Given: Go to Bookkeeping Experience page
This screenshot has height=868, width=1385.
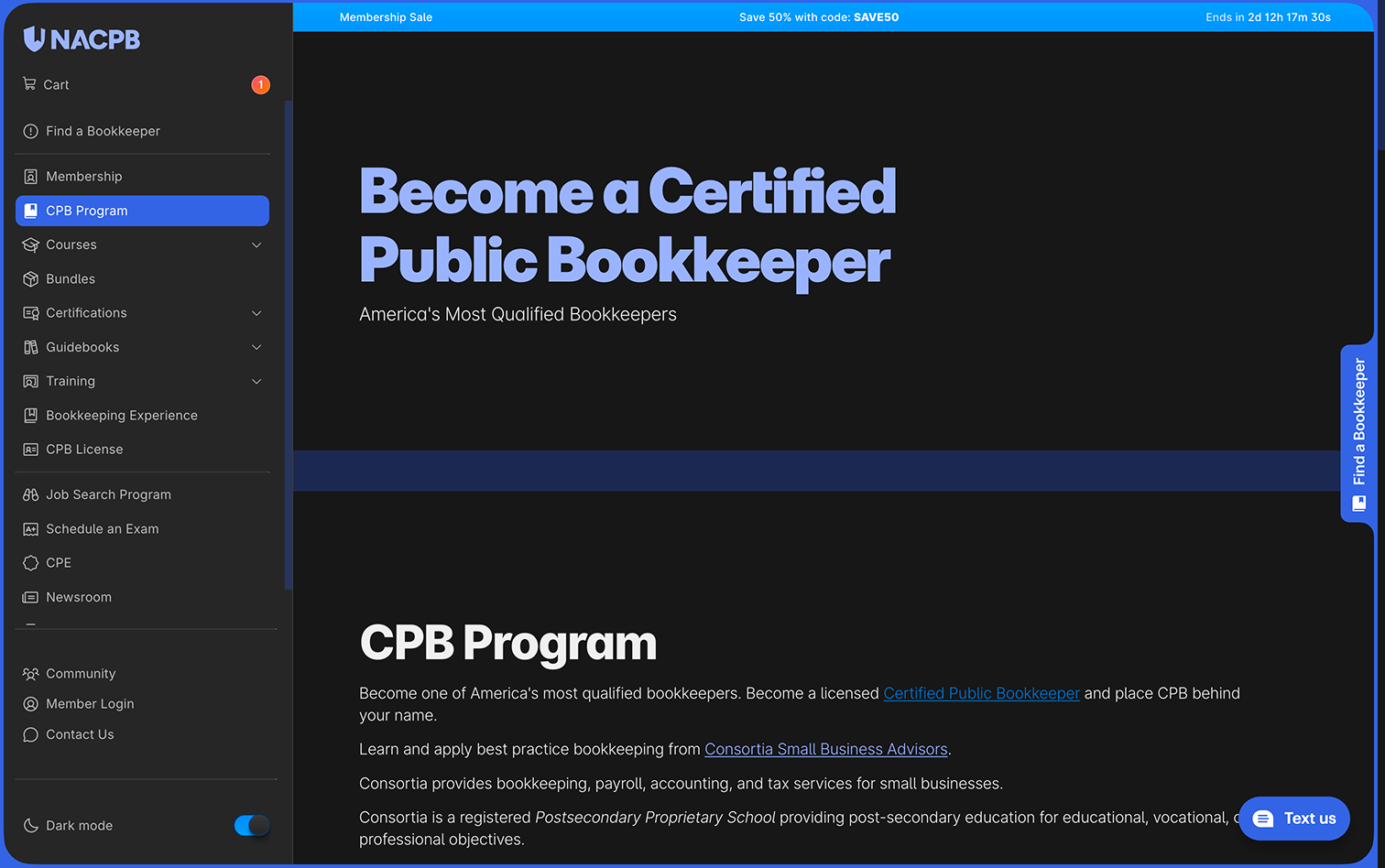Looking at the screenshot, I should (x=142, y=416).
